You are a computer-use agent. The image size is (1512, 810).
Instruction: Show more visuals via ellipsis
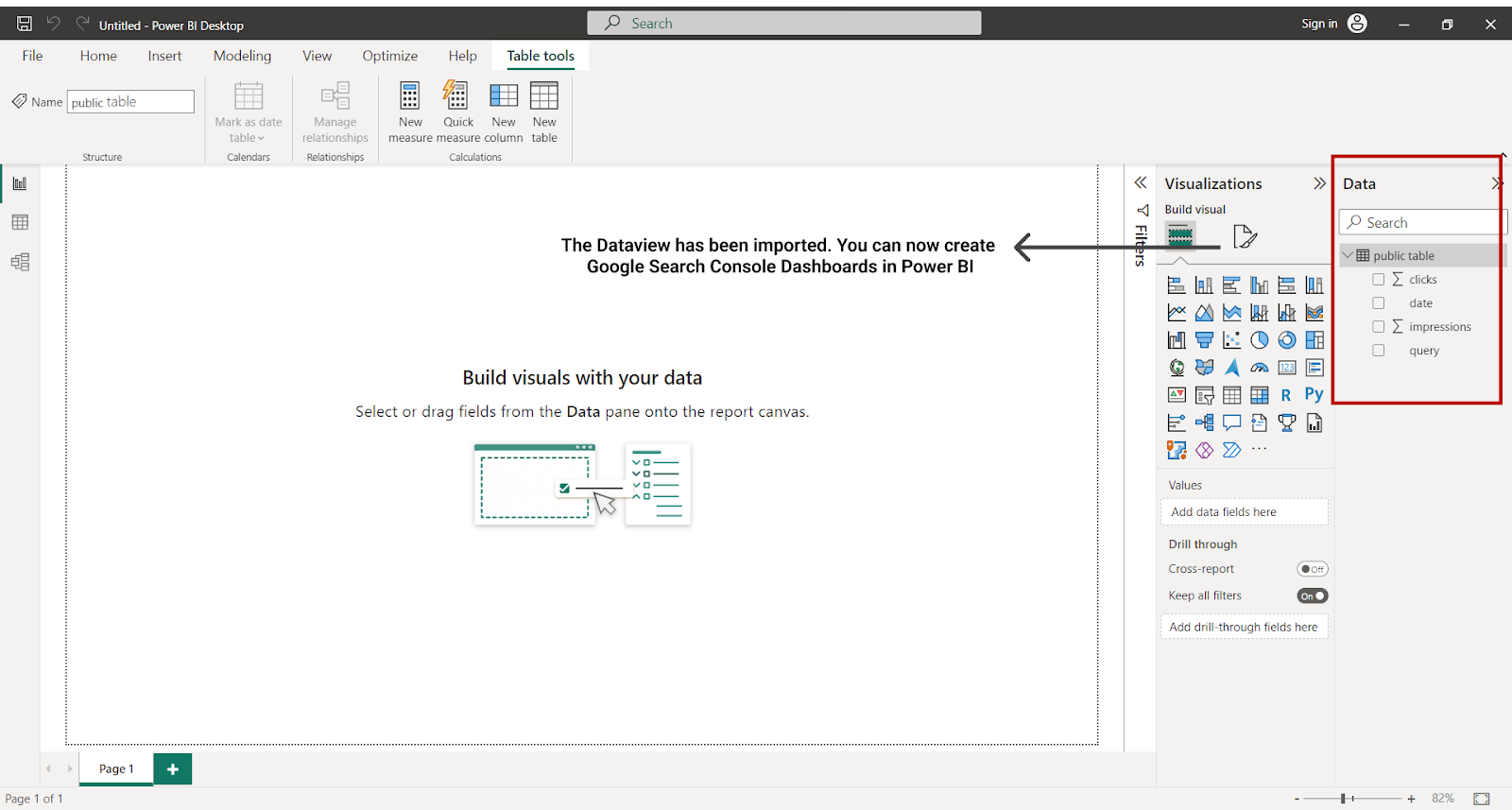click(x=1260, y=449)
